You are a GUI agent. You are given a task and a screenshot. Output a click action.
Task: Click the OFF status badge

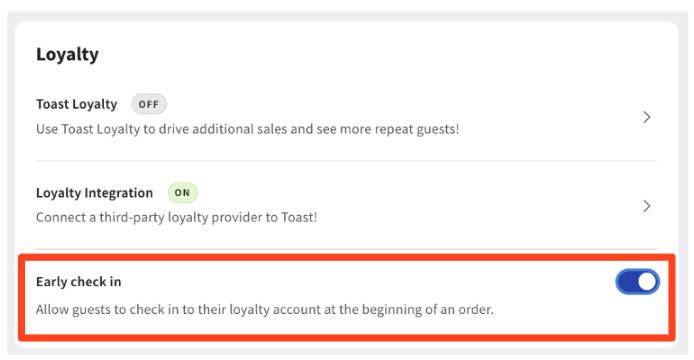[x=149, y=105]
